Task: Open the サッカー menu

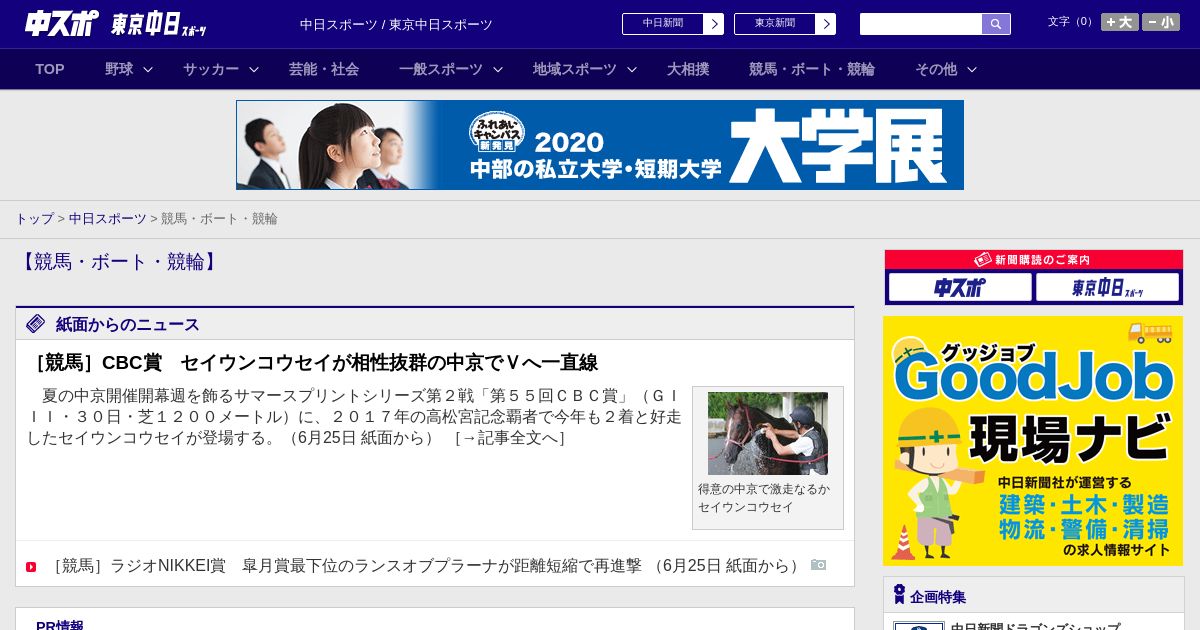Action: (x=211, y=69)
